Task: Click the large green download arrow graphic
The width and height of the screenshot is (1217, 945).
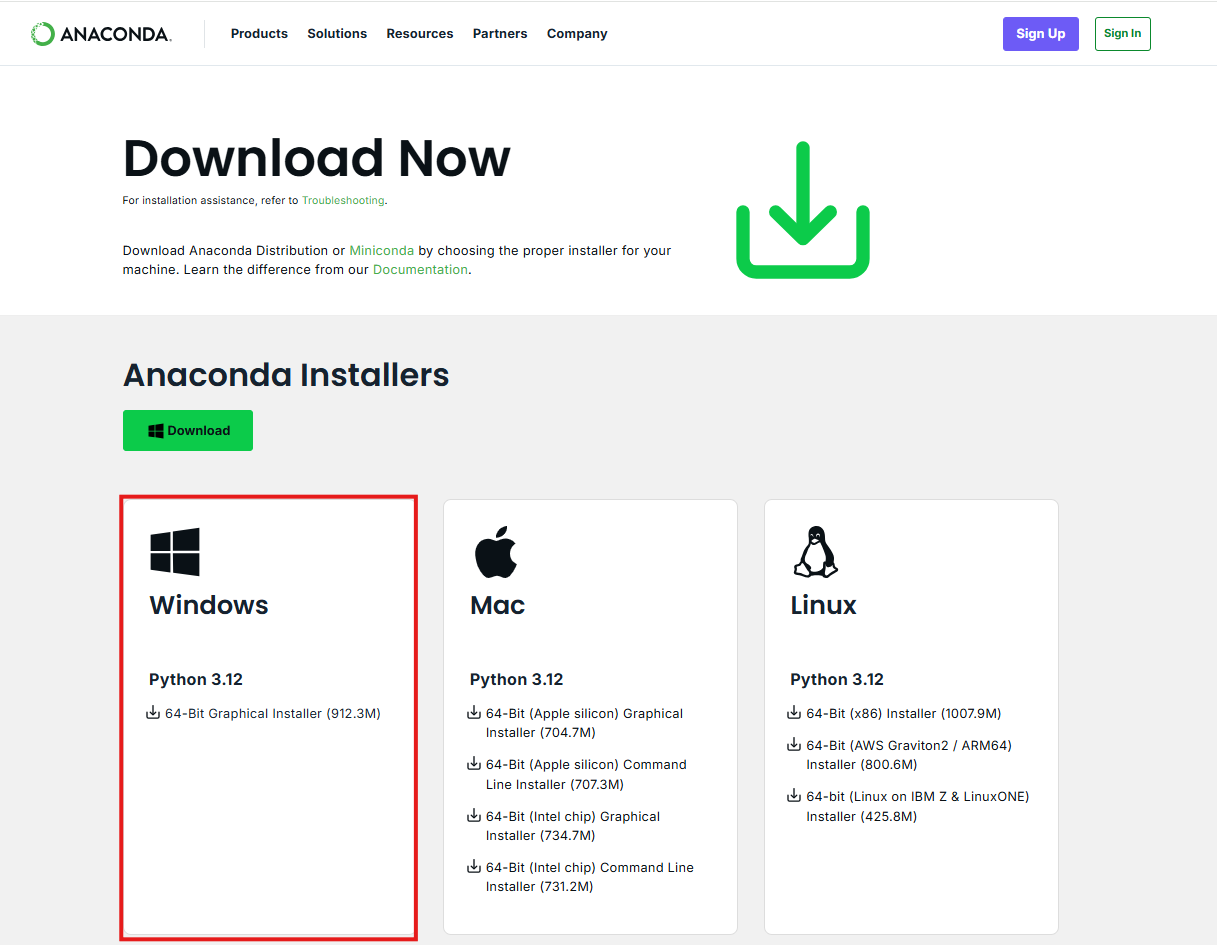Action: click(803, 210)
